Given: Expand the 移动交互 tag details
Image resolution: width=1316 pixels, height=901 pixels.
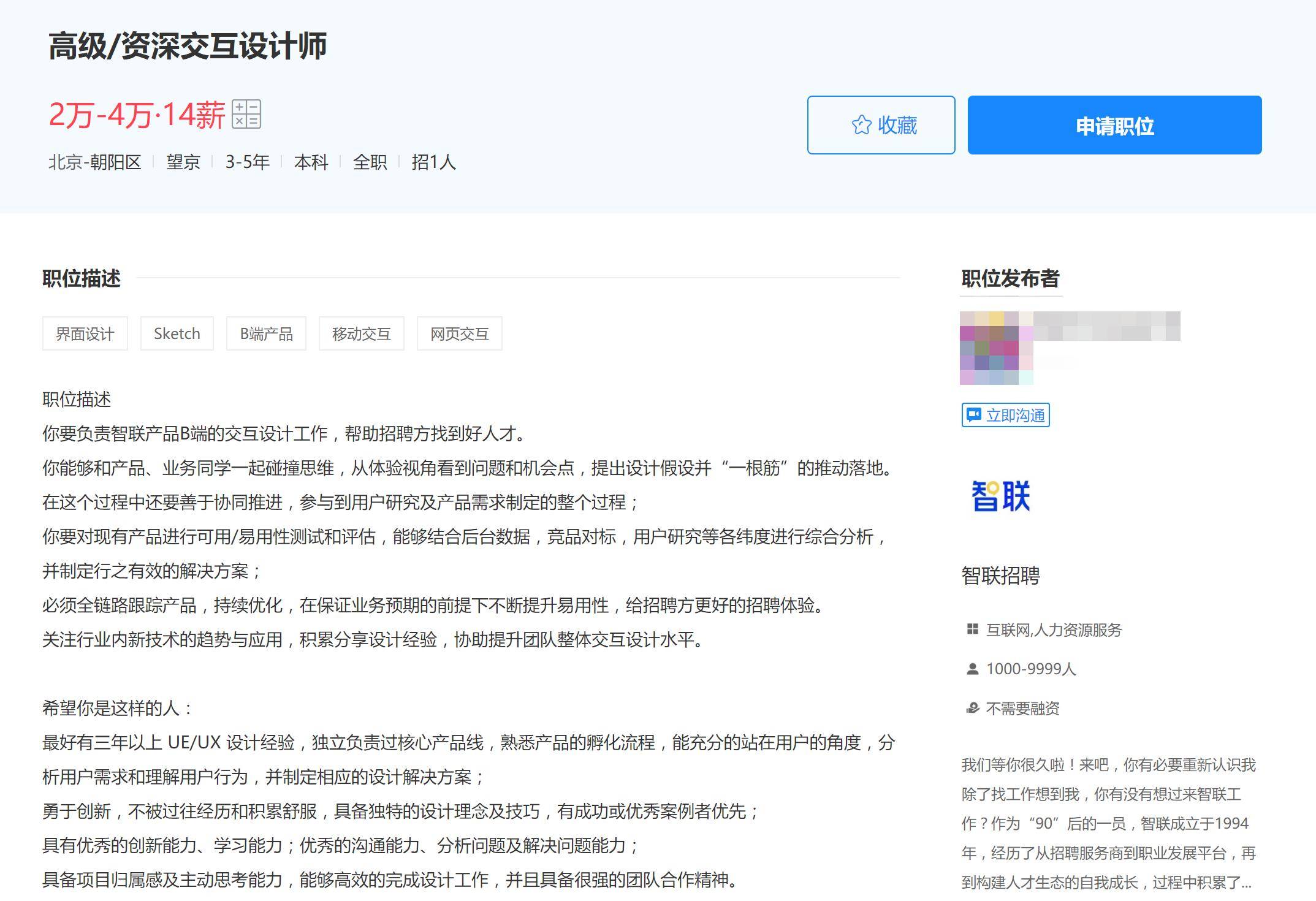Looking at the screenshot, I should [361, 333].
